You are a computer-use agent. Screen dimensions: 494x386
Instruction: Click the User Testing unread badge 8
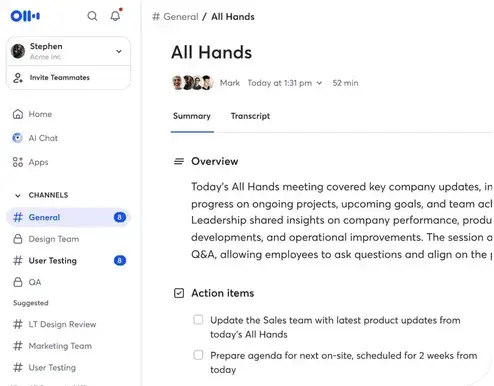(x=120, y=260)
